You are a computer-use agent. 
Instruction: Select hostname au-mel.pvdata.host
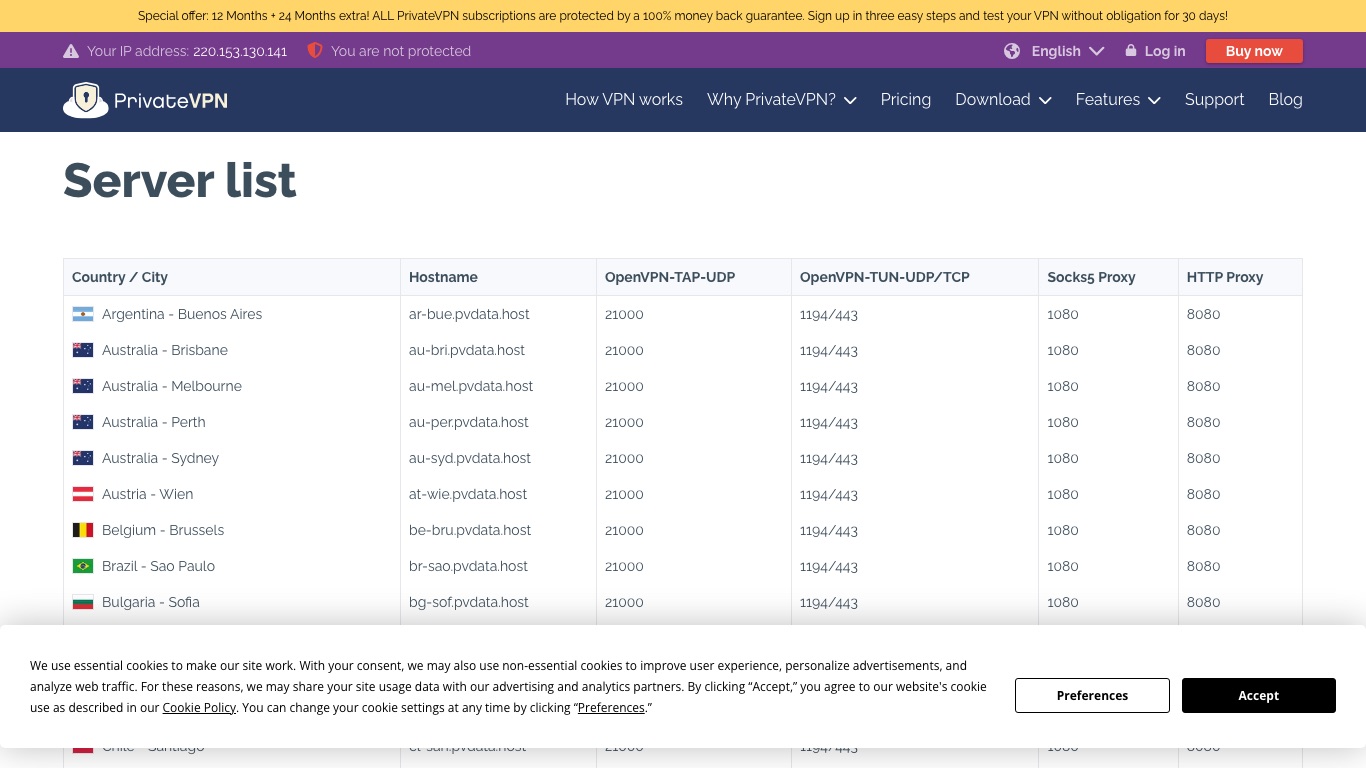coord(471,386)
